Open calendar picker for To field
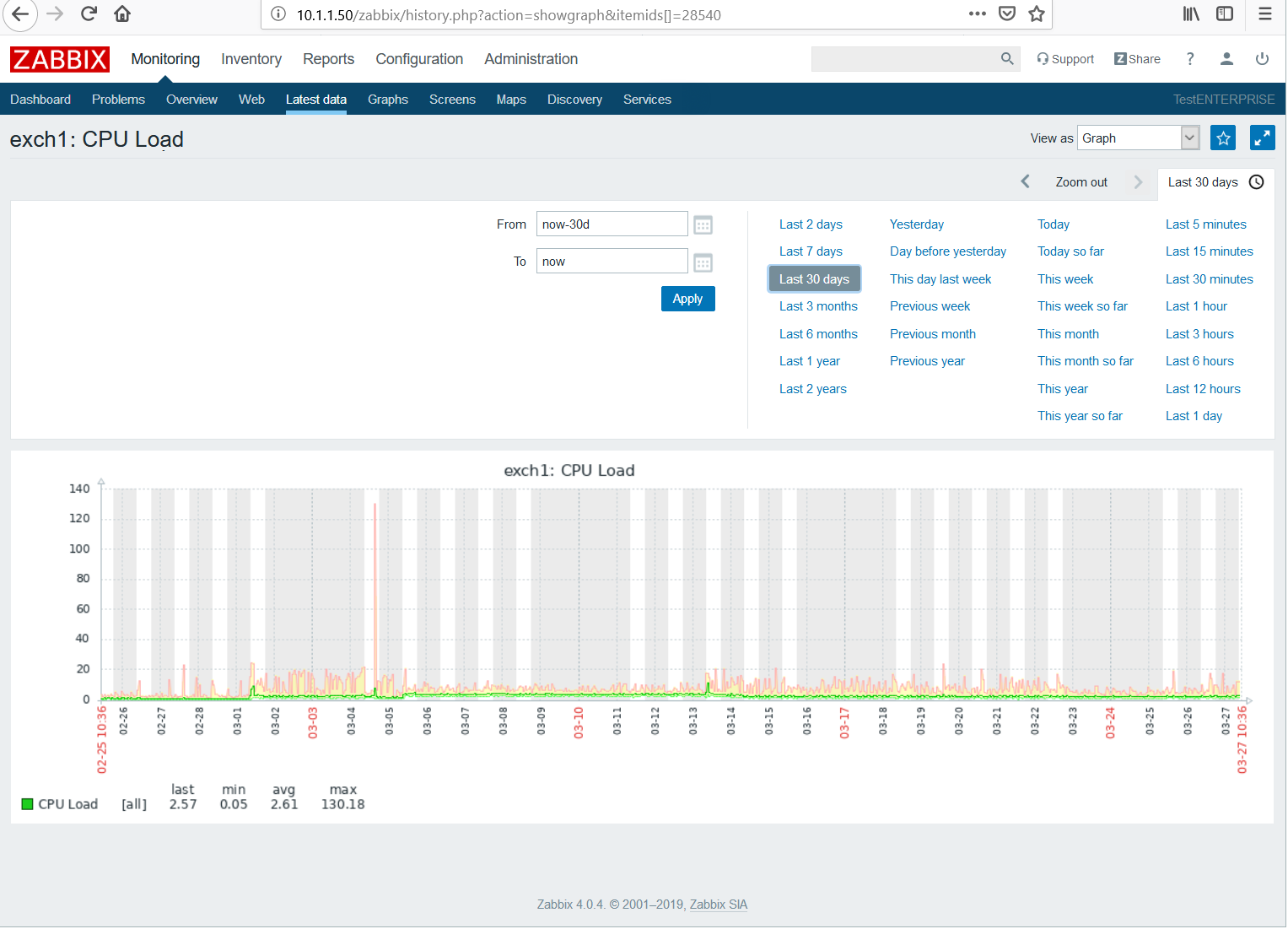Image resolution: width=1288 pixels, height=929 pixels. pyautogui.click(x=703, y=262)
